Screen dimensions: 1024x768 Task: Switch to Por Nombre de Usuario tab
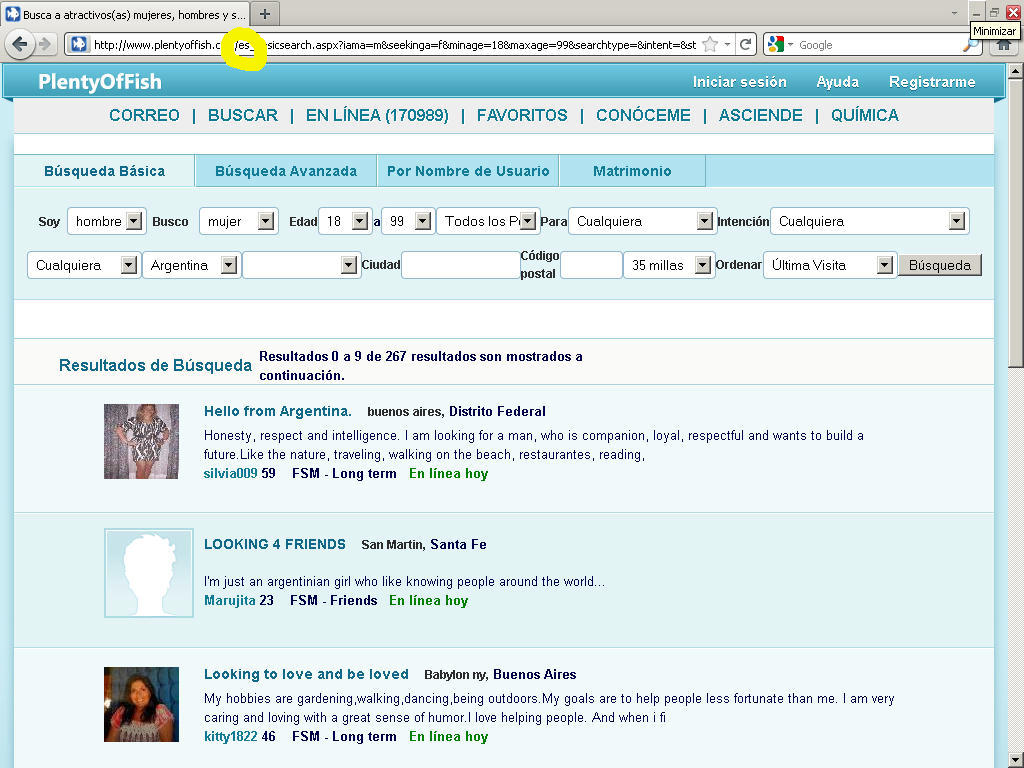pyautogui.click(x=468, y=171)
